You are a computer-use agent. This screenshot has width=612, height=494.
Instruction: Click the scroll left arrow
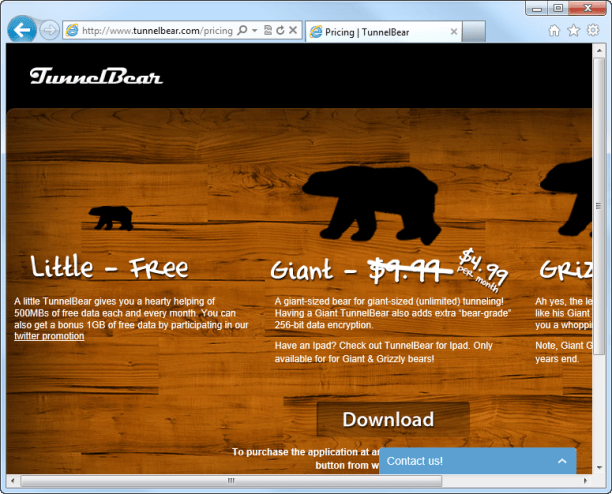tap(12, 480)
